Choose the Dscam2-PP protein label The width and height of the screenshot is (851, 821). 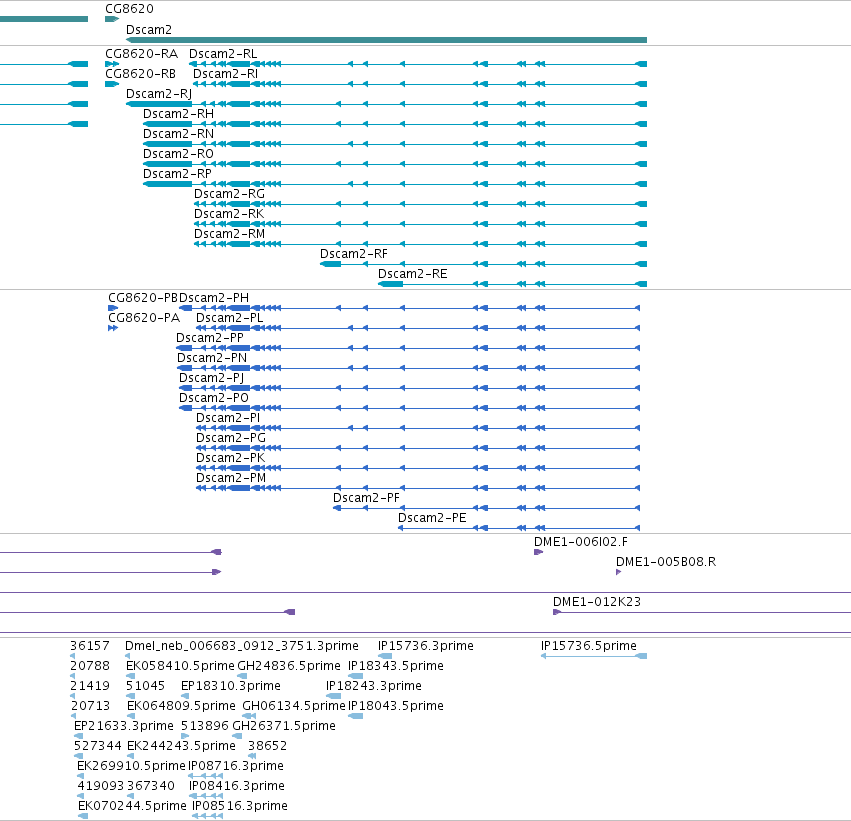tap(209, 339)
